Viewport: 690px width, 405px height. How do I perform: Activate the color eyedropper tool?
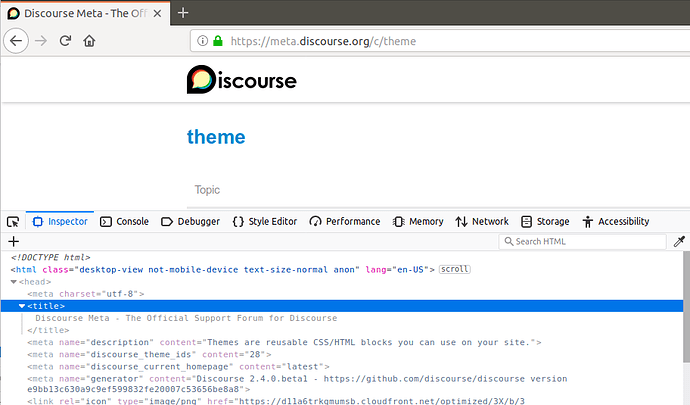point(679,241)
